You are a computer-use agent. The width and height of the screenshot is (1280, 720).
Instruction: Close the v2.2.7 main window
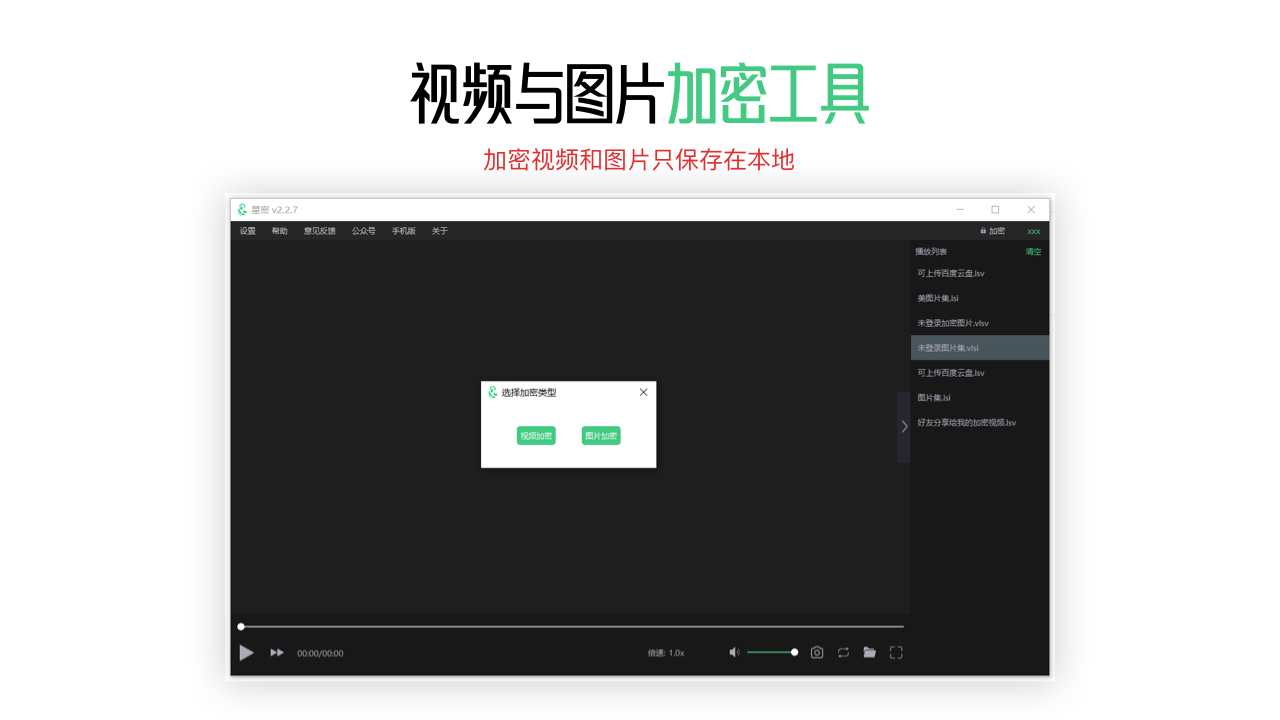coord(1031,210)
